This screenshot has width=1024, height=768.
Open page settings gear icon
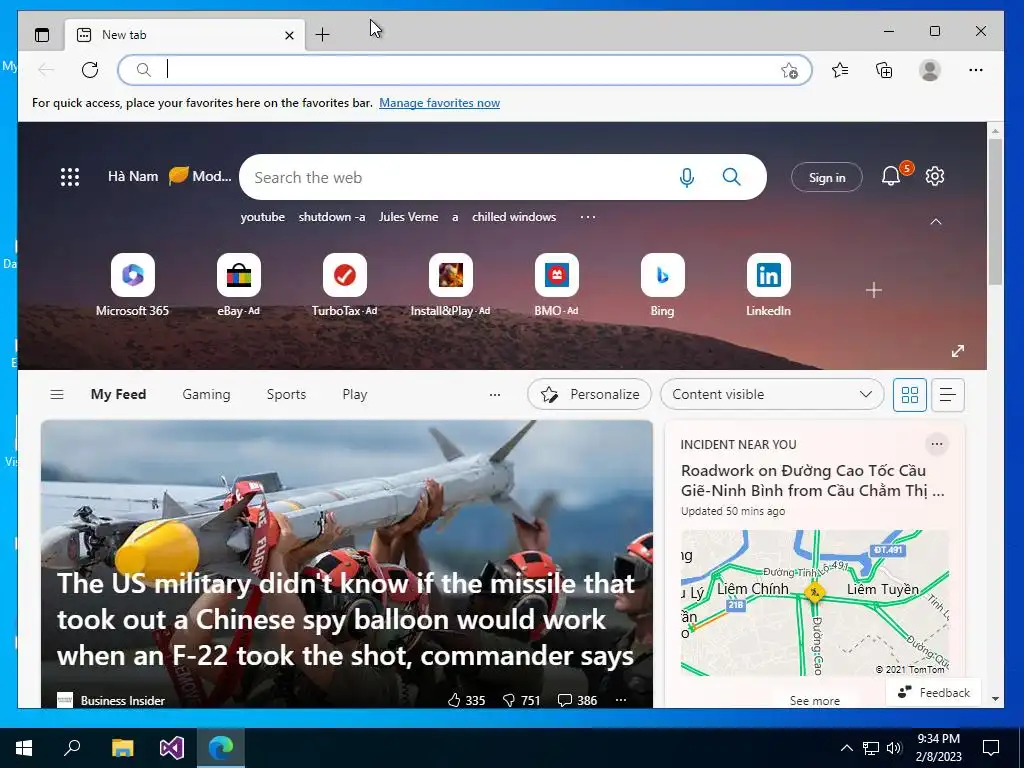tap(935, 176)
